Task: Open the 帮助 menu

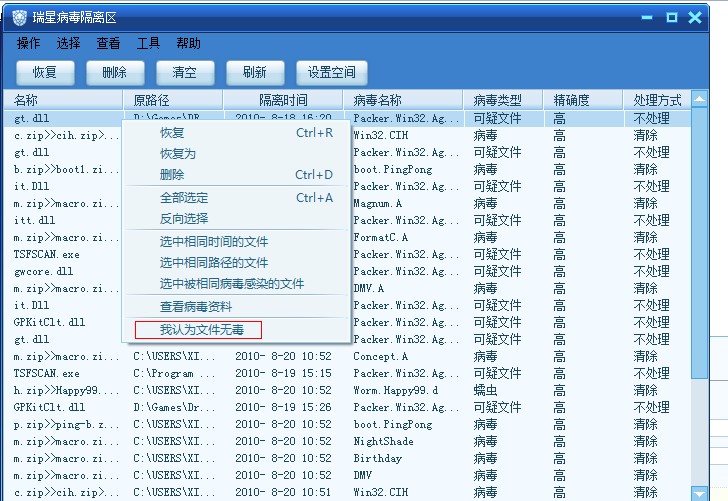Action: pyautogui.click(x=188, y=43)
